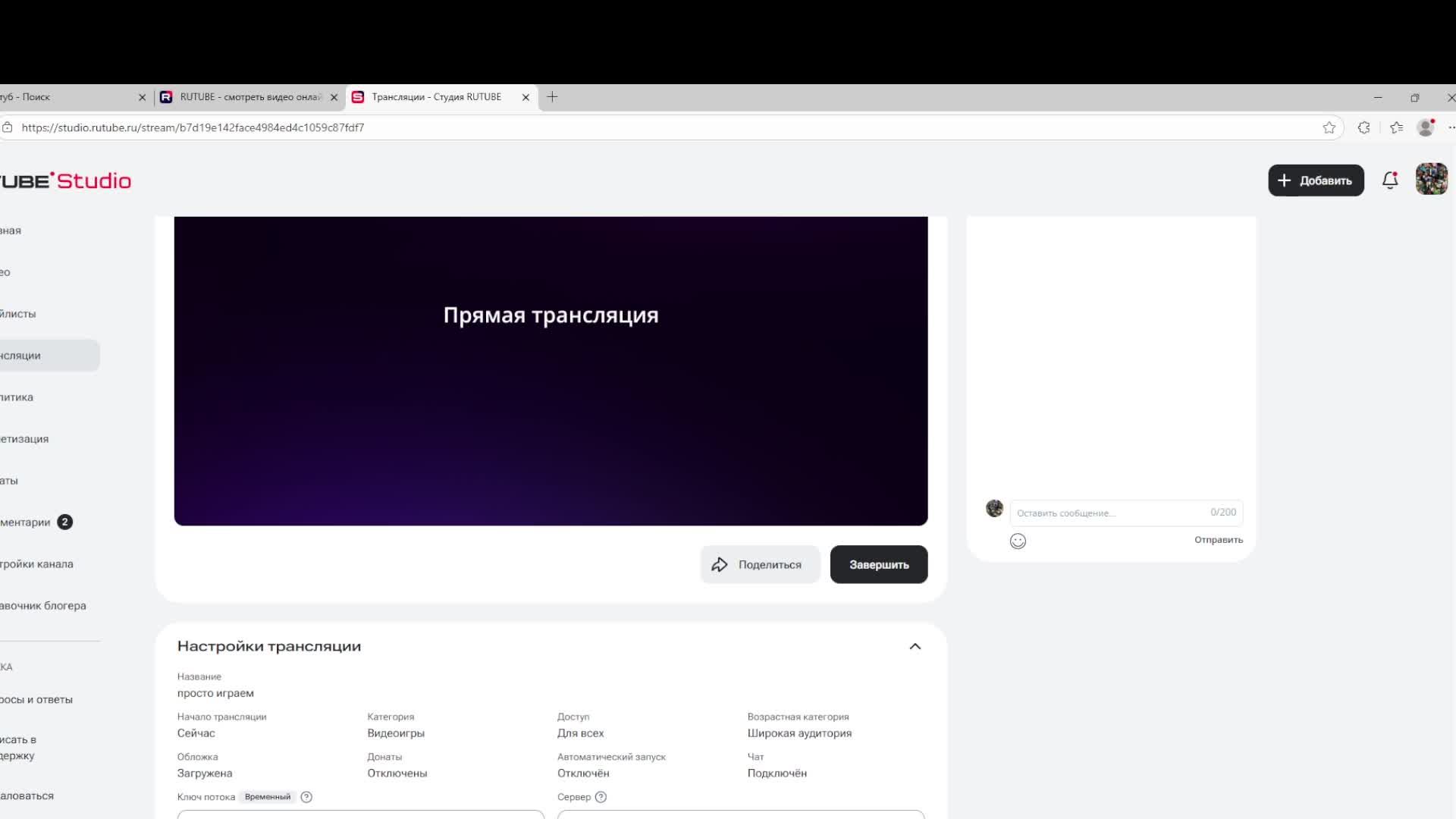Collapse the Настройки трансляции panel
Viewport: 1456px width, 819px height.
915,646
